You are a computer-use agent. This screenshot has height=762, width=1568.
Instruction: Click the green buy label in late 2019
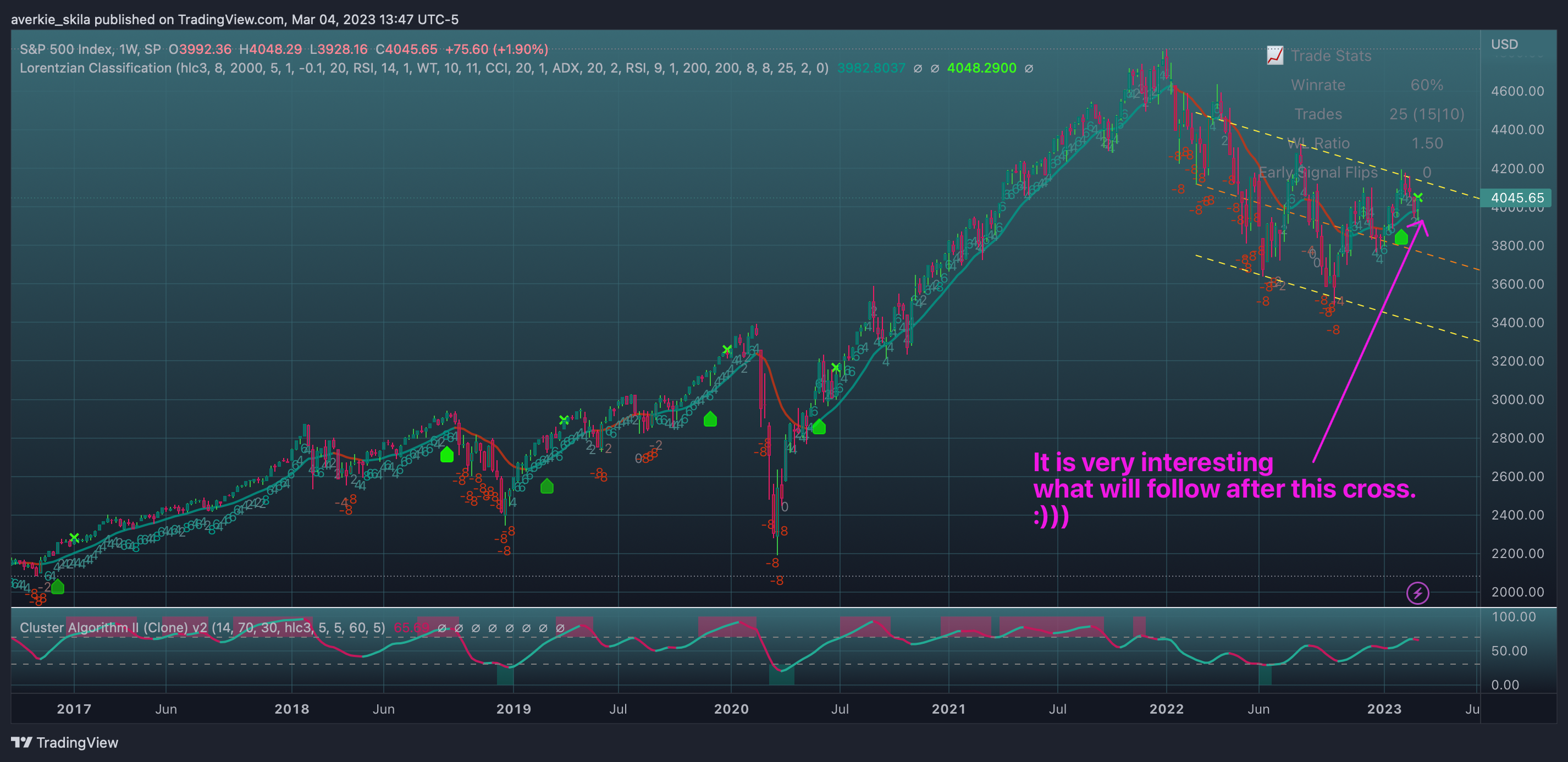(x=710, y=419)
